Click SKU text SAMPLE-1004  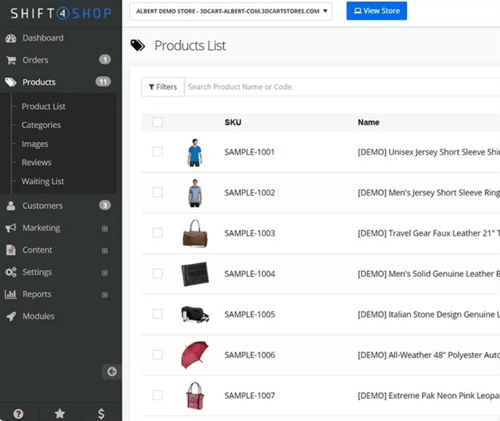(250, 274)
